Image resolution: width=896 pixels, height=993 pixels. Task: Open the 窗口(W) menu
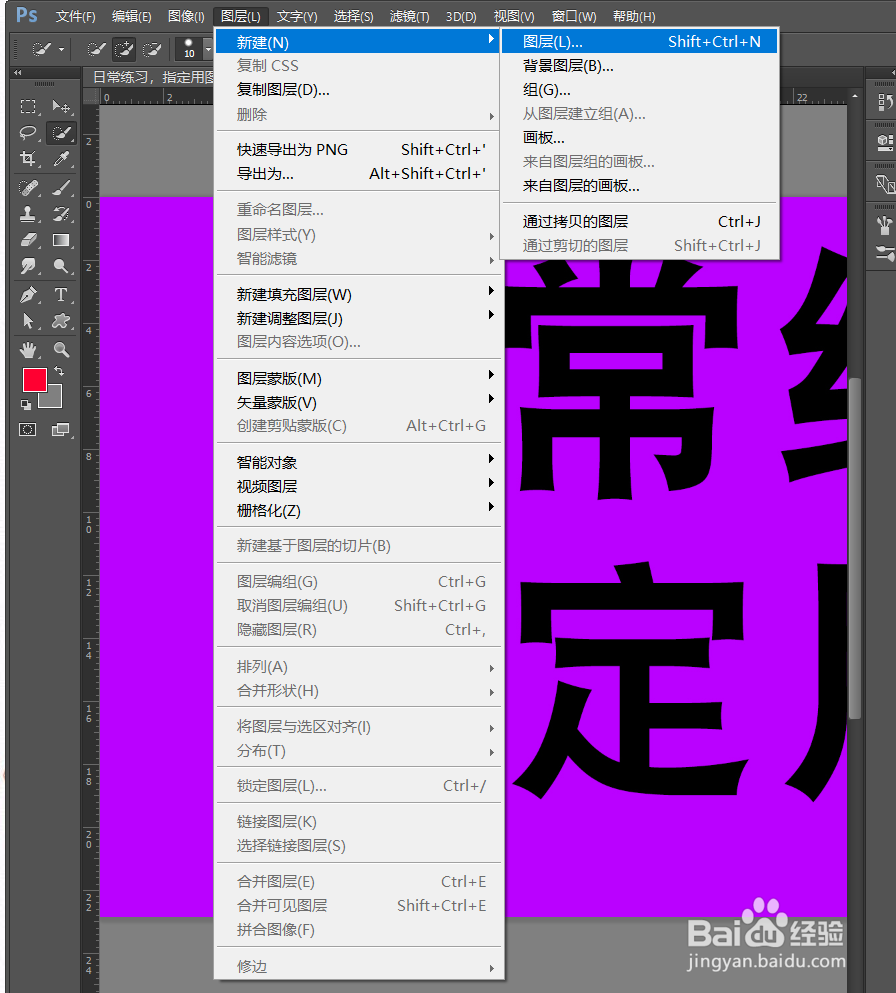pyautogui.click(x=574, y=16)
